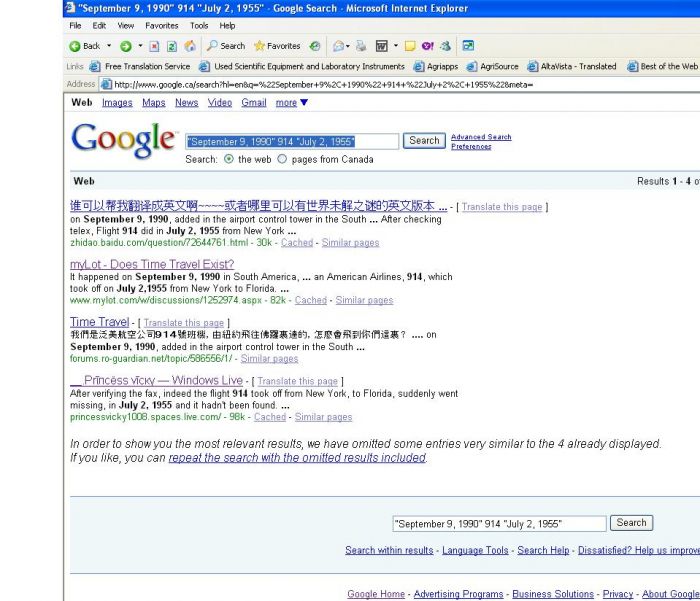This screenshot has height=601, width=700.
Task: Click the bottom Search button
Action: [x=631, y=523]
